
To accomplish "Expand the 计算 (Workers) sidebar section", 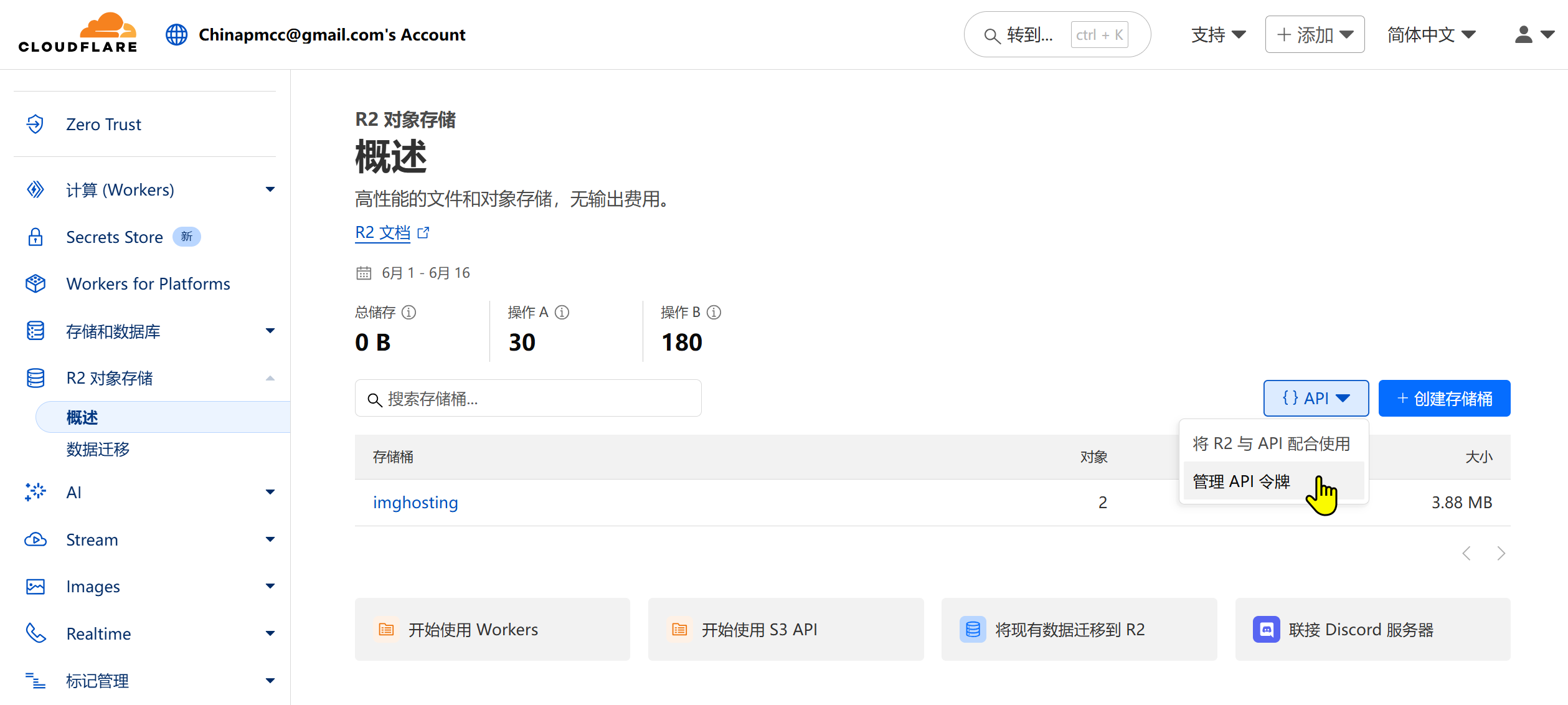I will [270, 189].
